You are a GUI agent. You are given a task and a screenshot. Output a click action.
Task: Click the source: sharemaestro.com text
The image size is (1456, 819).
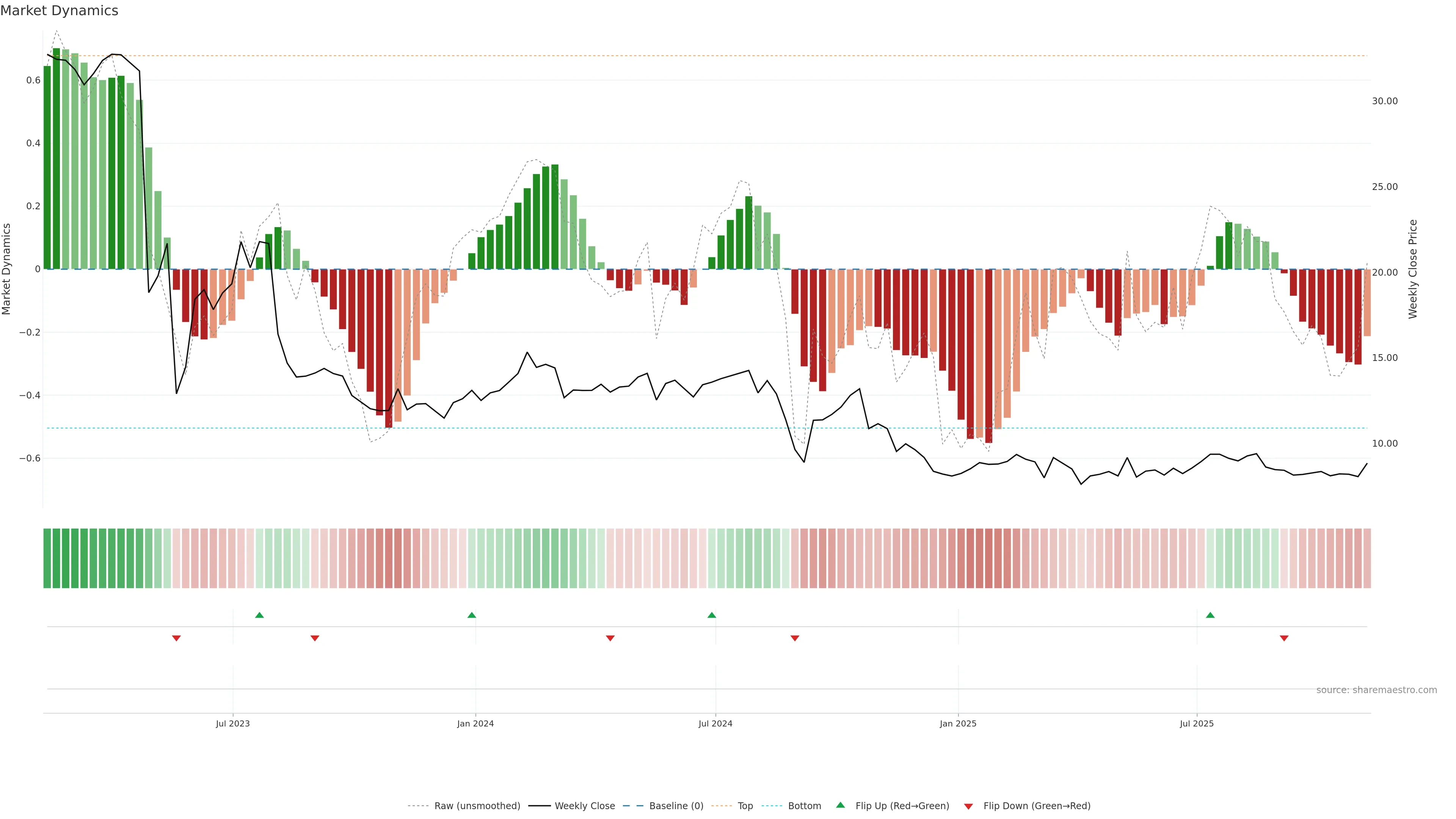pyautogui.click(x=1376, y=690)
